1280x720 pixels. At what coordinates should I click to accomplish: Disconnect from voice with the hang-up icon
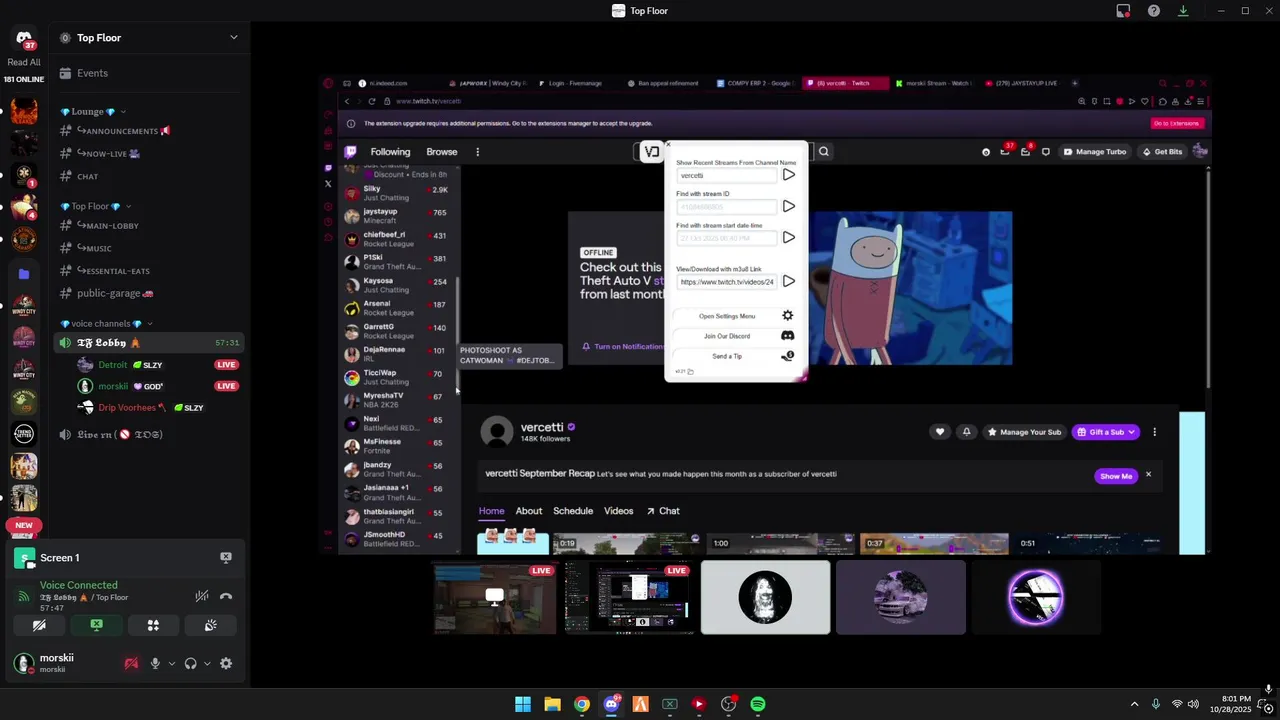(x=226, y=596)
